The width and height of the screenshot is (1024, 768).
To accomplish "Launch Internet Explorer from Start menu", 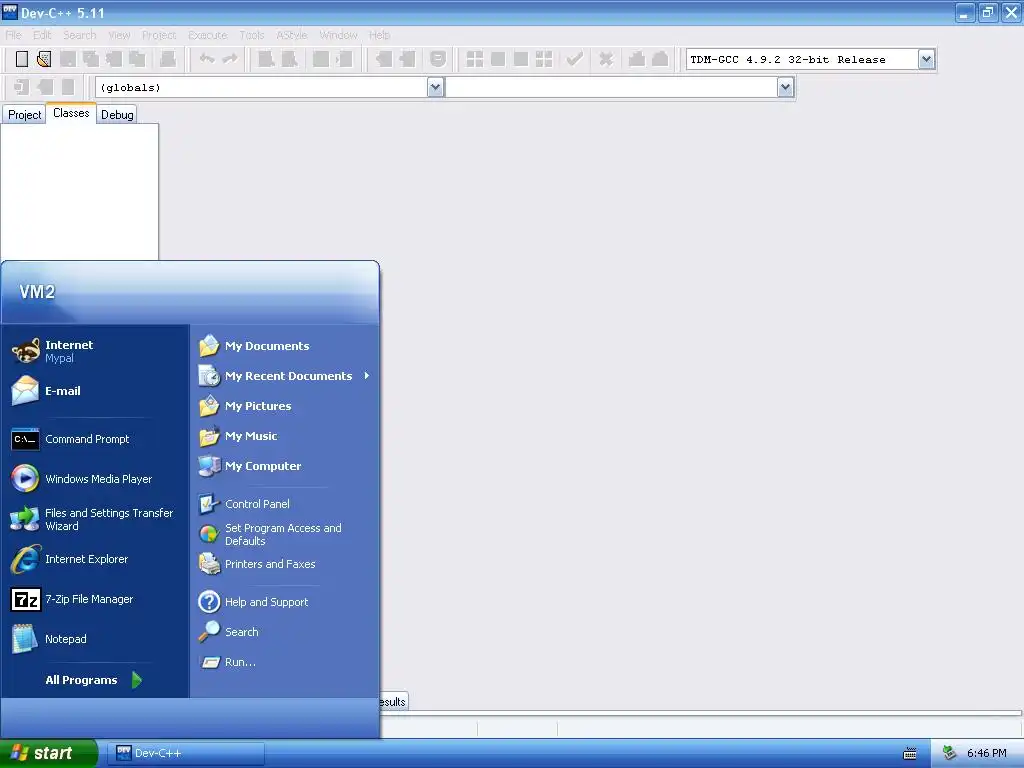I will click(x=96, y=559).
